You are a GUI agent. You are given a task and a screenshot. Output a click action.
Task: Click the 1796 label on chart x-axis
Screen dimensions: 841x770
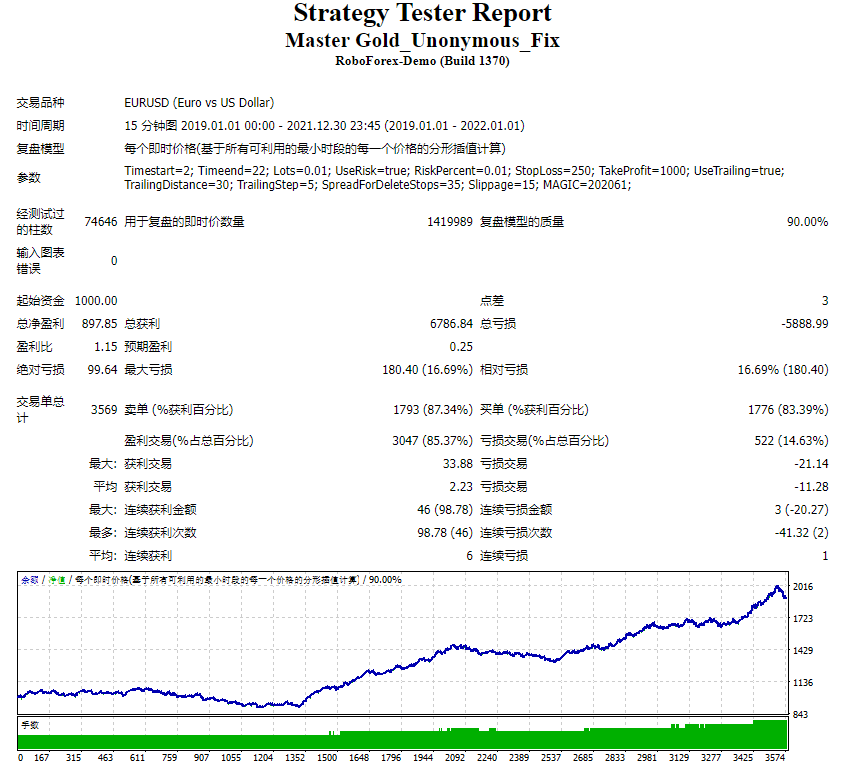[391, 758]
